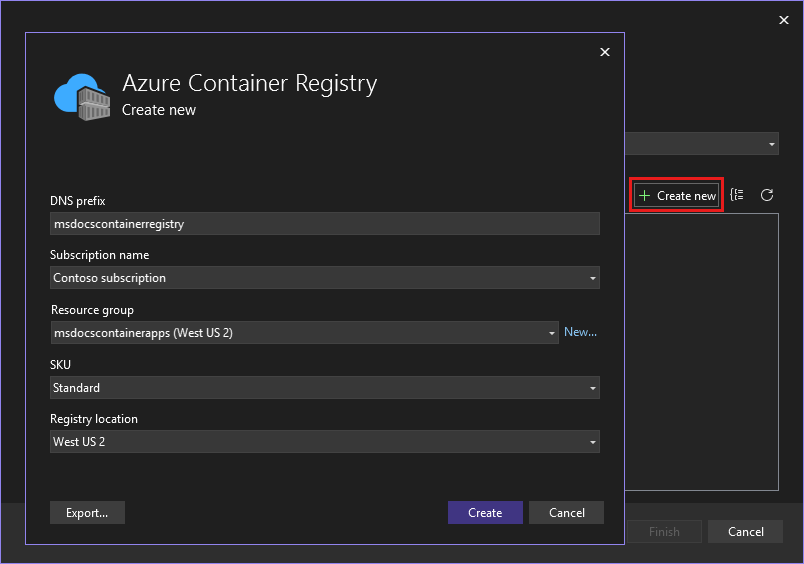
Task: Expand the Resource group dropdown
Action: click(x=304, y=333)
